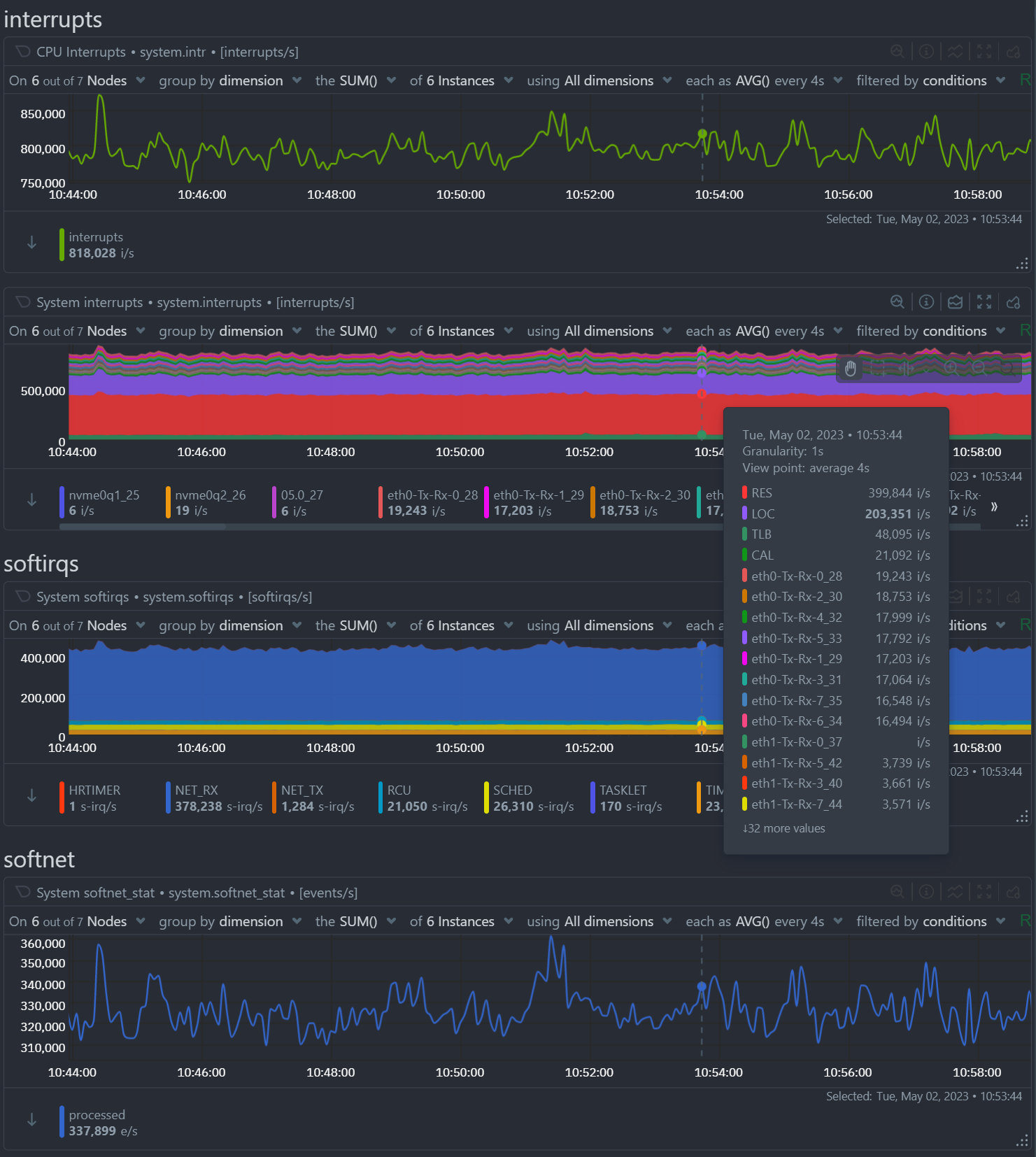Add System interrupts chart to a dashboard
The width and height of the screenshot is (1036, 1157).
[x=1013, y=302]
